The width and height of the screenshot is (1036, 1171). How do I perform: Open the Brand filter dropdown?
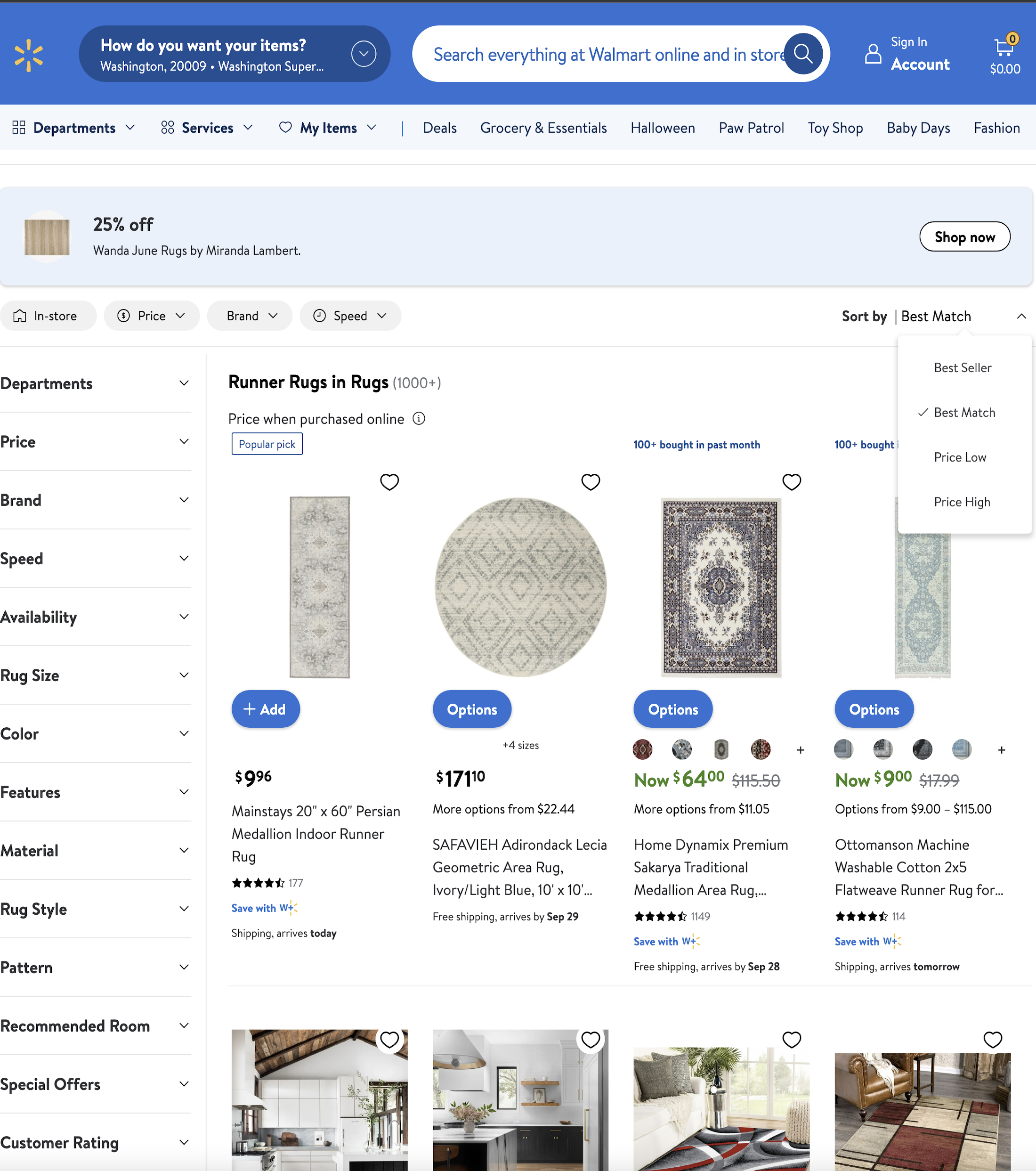(x=249, y=315)
